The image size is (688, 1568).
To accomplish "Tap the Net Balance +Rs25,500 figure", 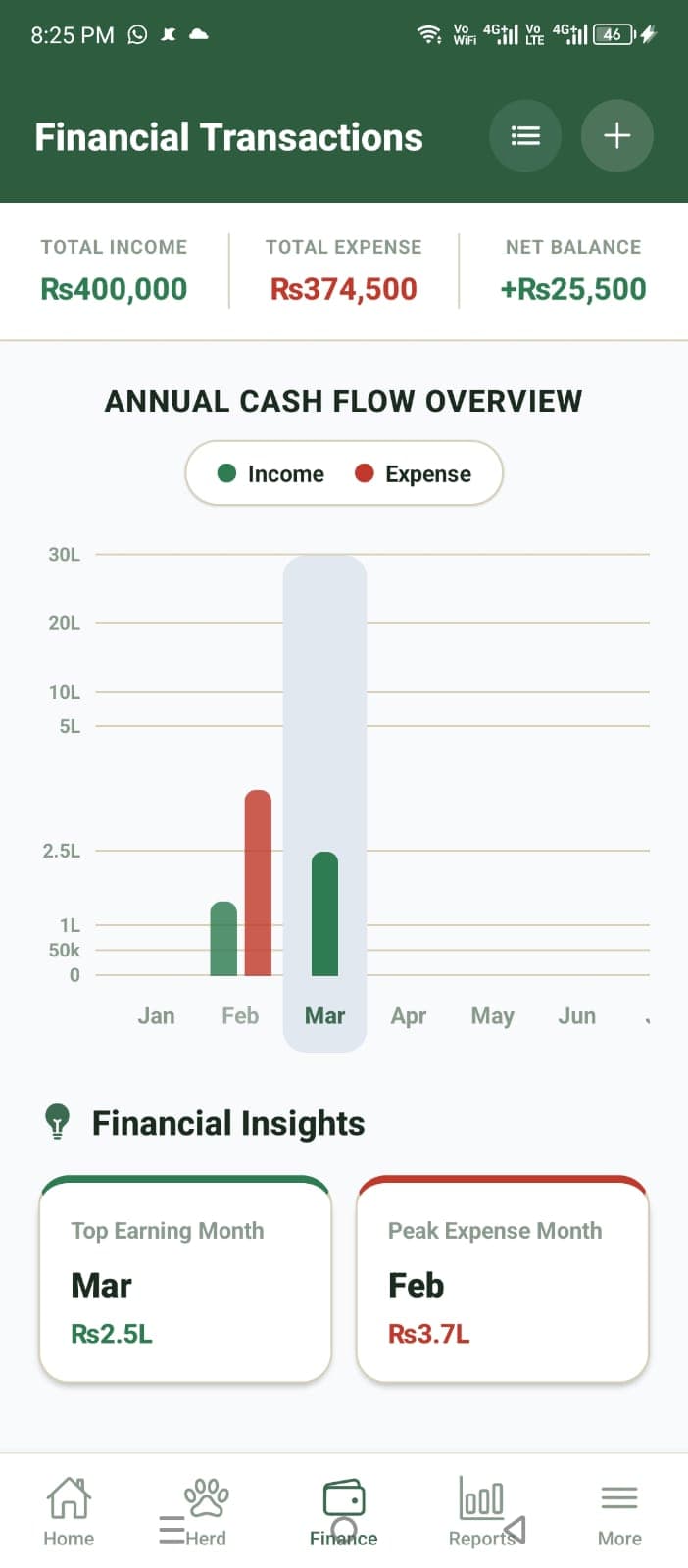I will tap(573, 289).
